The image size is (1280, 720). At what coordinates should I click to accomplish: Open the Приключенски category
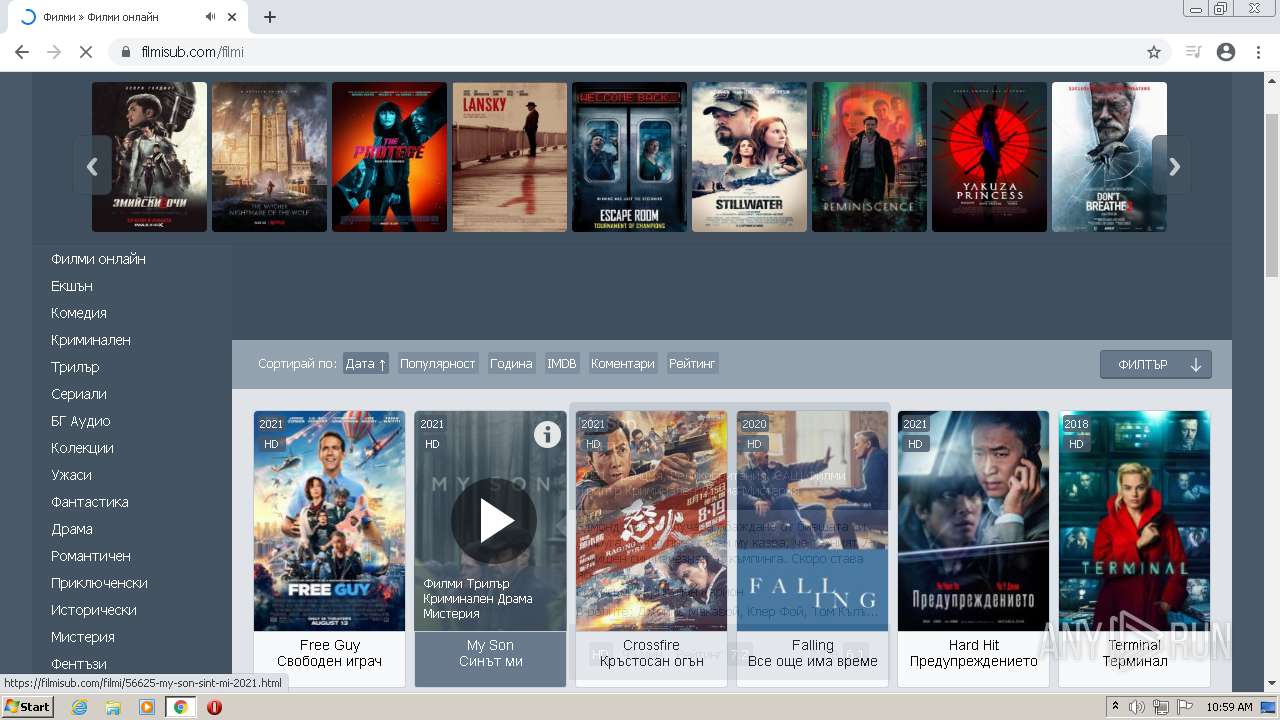(x=99, y=583)
